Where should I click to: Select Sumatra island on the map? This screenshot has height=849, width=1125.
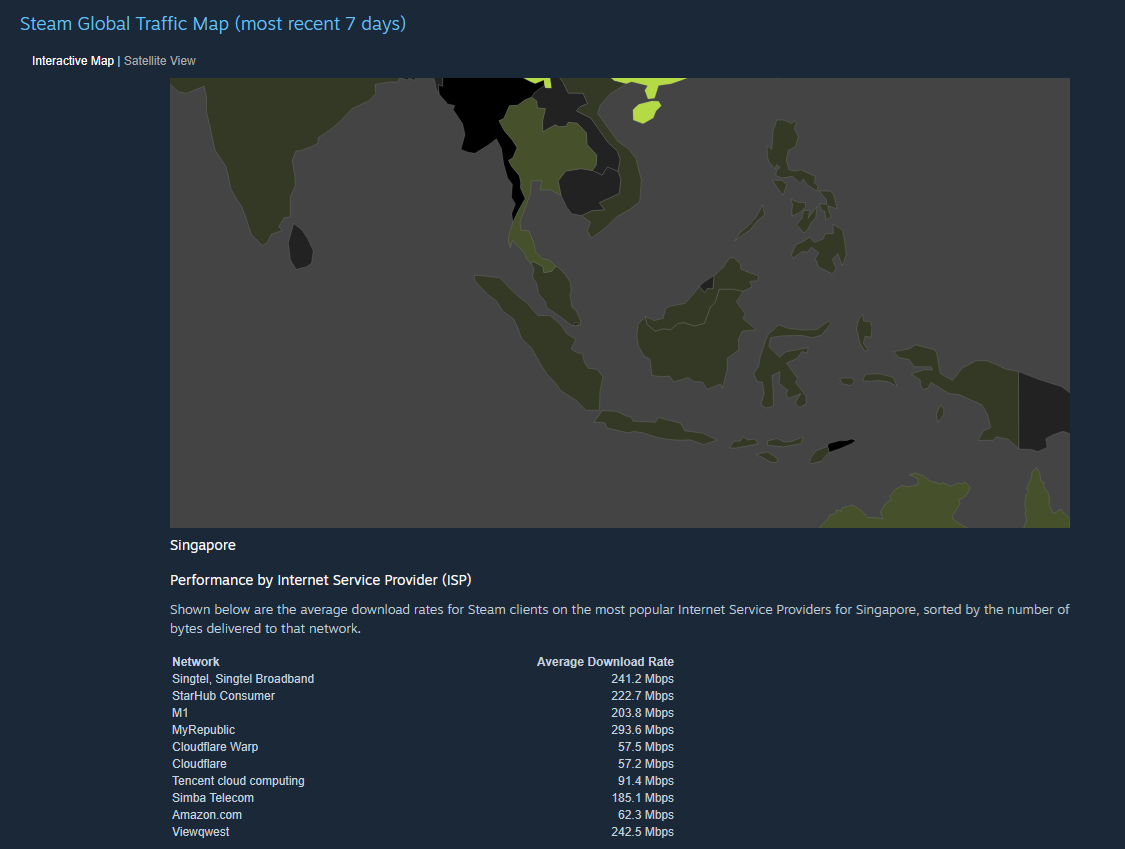(x=542, y=337)
